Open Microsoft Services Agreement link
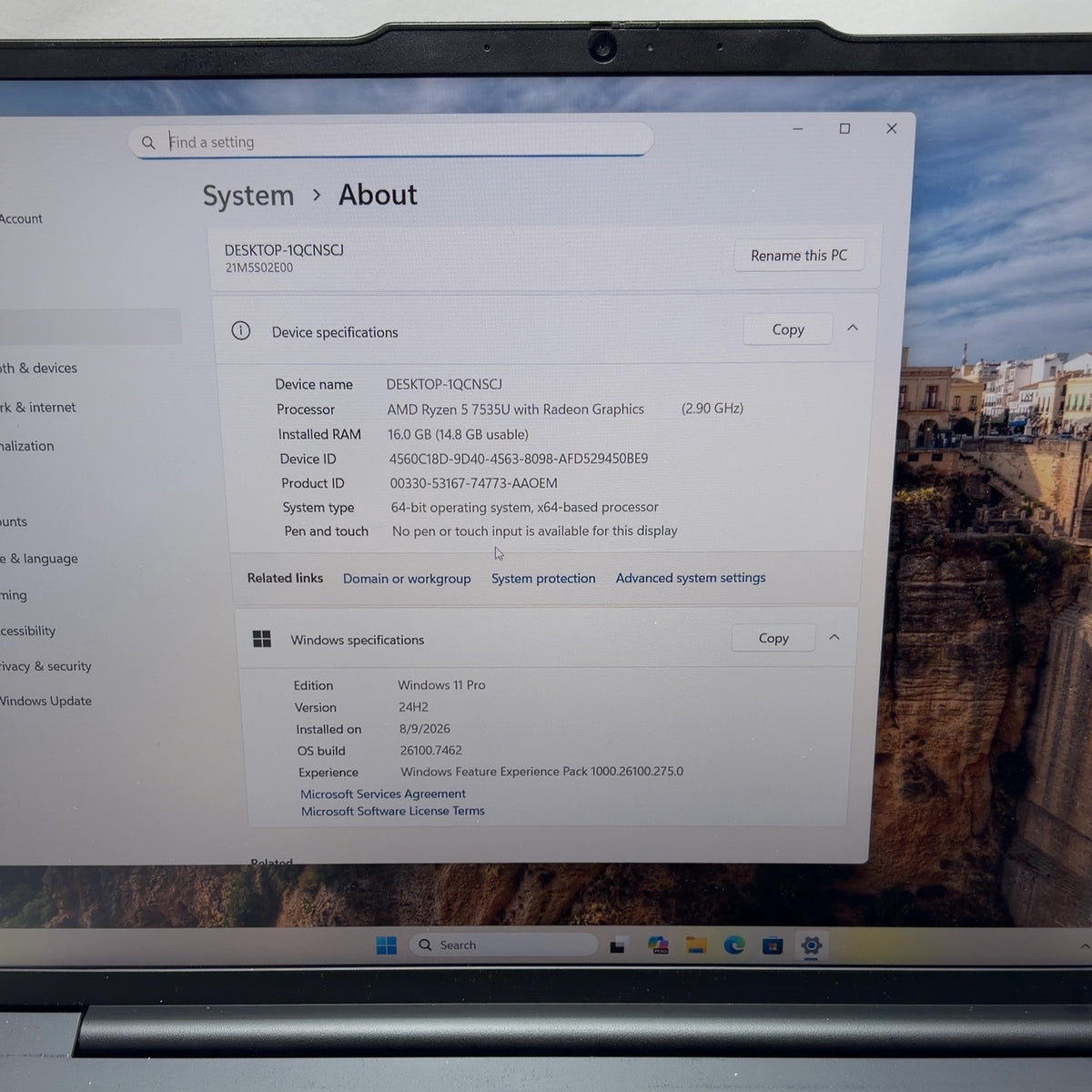The width and height of the screenshot is (1092, 1092). coord(383,794)
